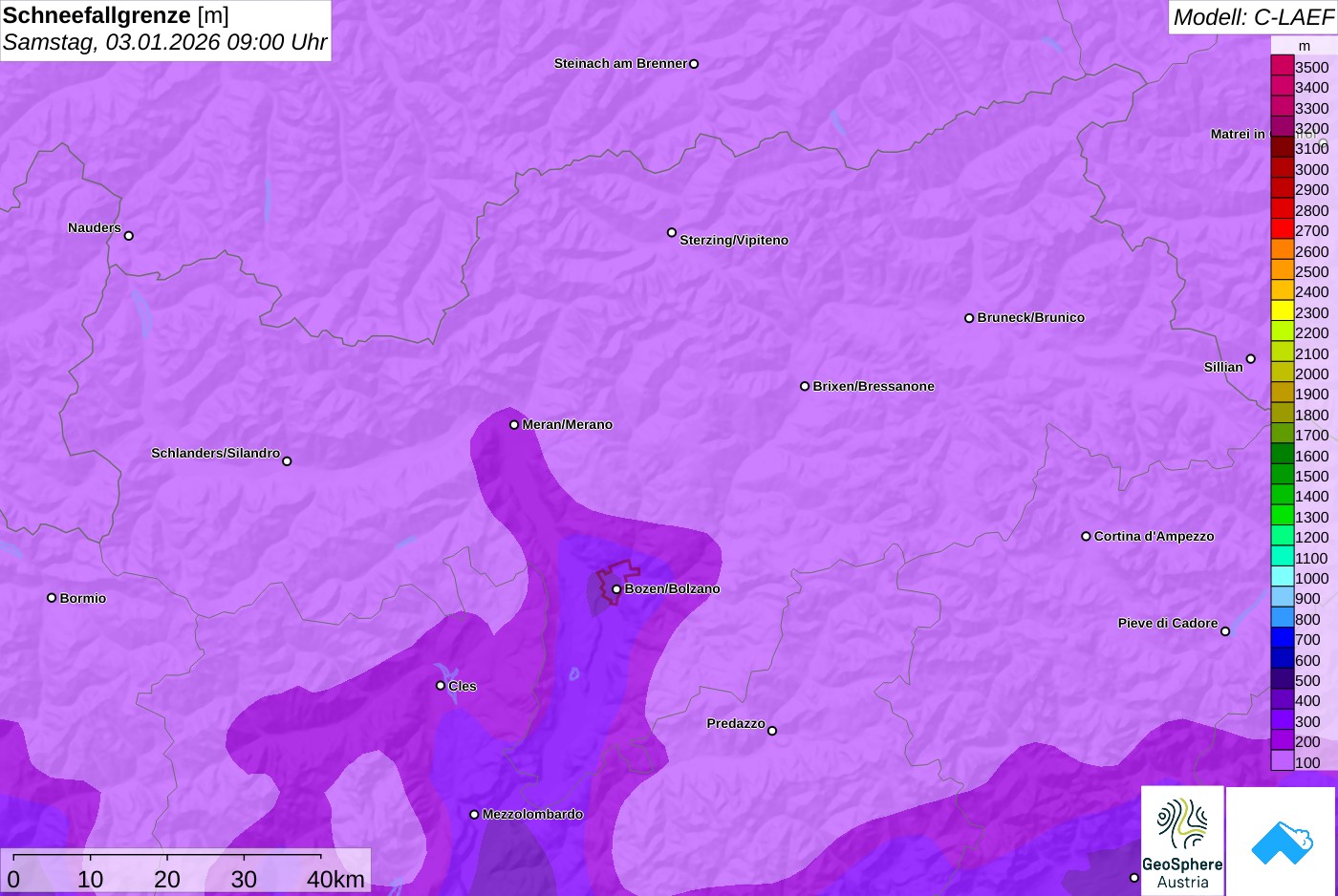The height and width of the screenshot is (896, 1338).
Task: Pick the red legend swatch beside 2800
Action: [x=1282, y=210]
